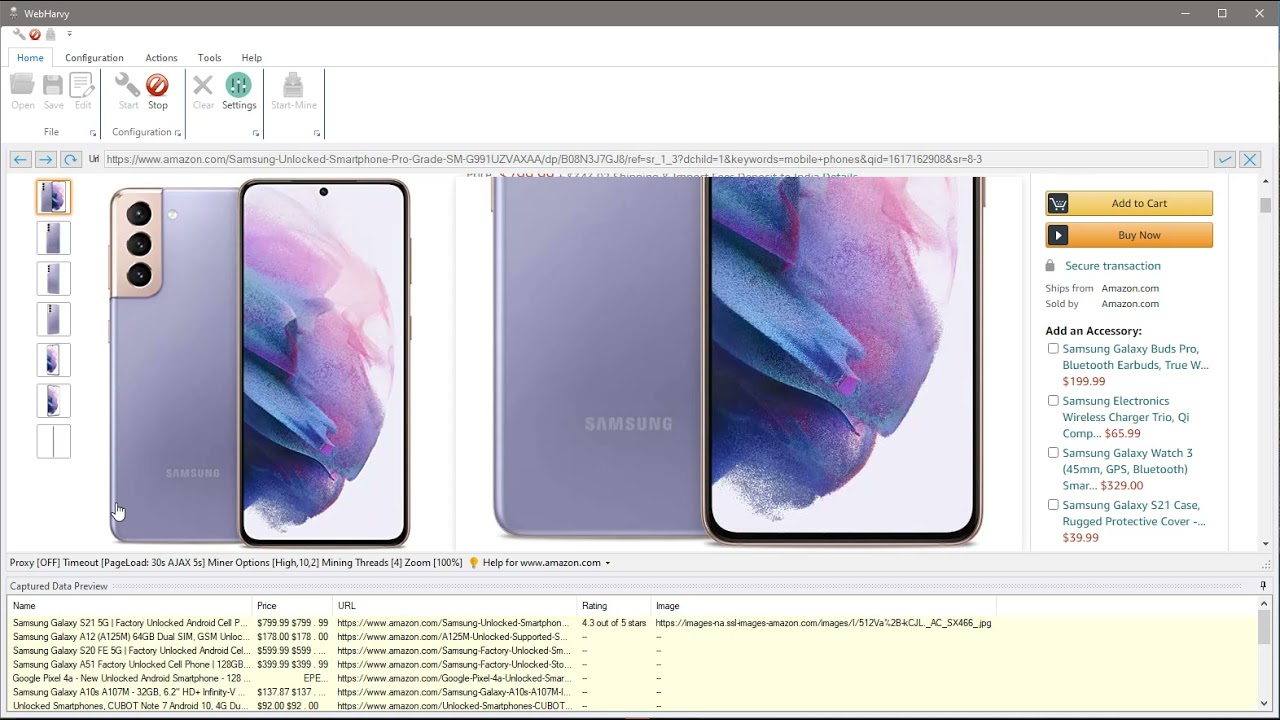This screenshot has width=1280, height=720.
Task: Click the browser back arrow button
Action: click(20, 159)
